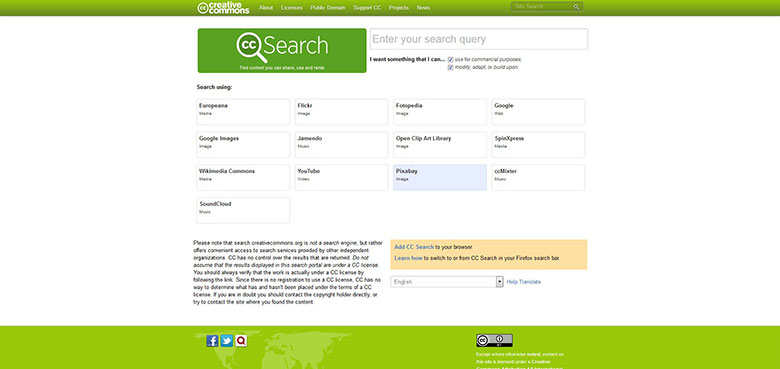Go to Support CC menu
Screen dimensions: 780x369
367,7
